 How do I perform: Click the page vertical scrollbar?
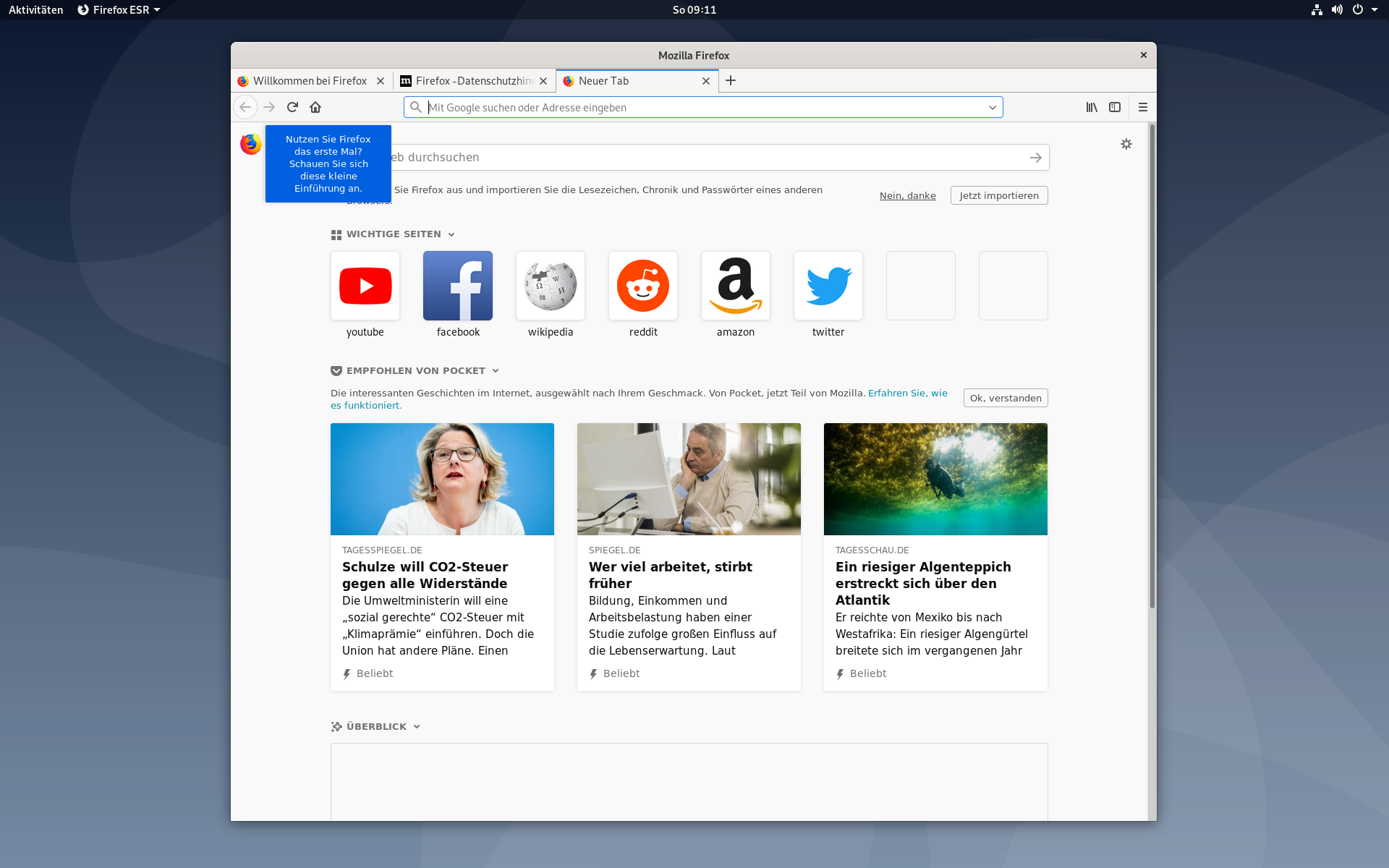point(1152,366)
